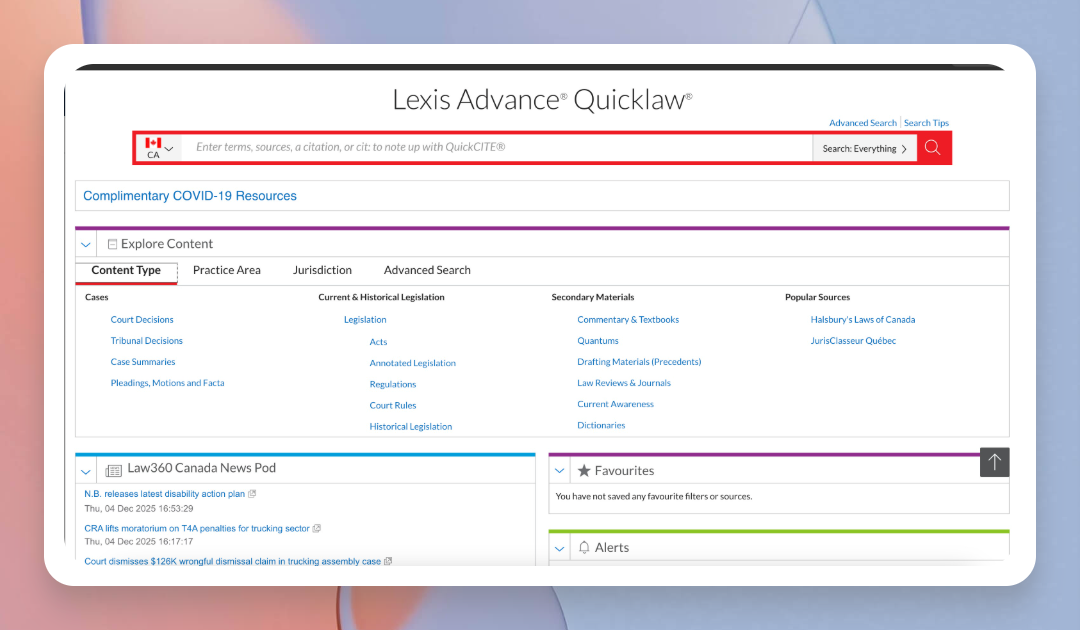Click Halsbury's Laws of Canada source
The width and height of the screenshot is (1080, 630).
(862, 320)
